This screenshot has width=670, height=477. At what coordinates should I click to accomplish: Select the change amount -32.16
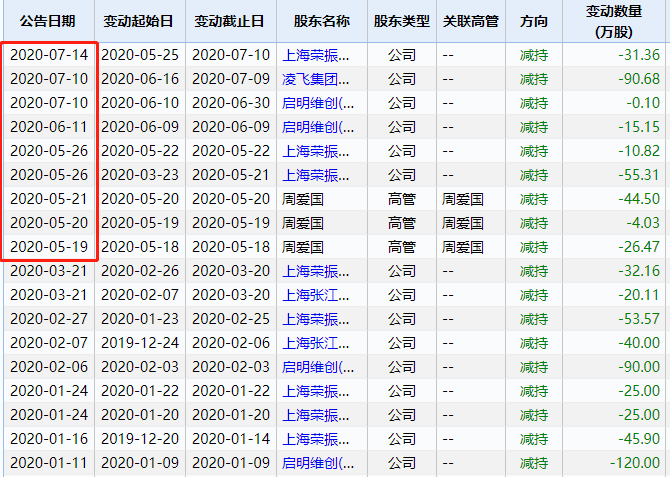[639, 271]
